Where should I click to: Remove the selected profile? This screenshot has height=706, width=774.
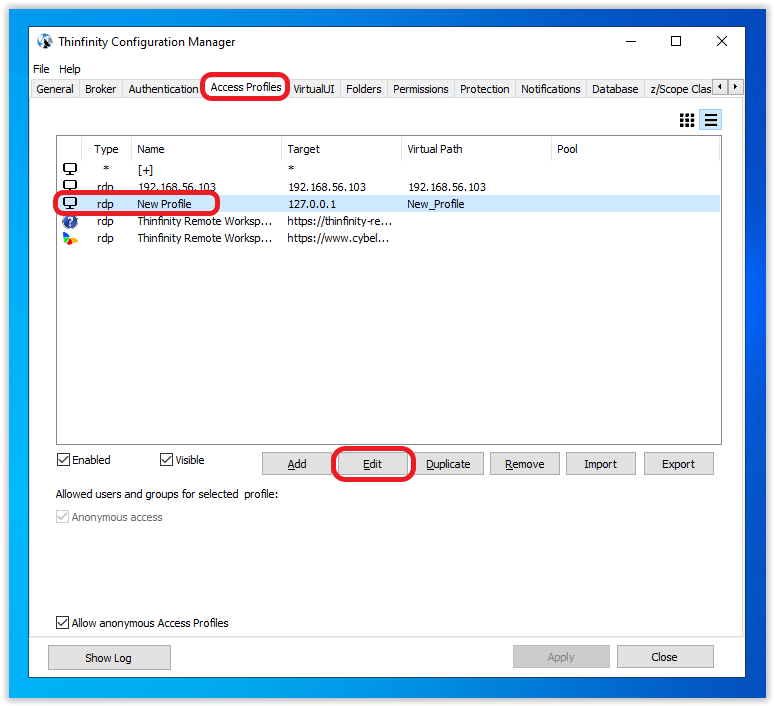click(x=525, y=464)
